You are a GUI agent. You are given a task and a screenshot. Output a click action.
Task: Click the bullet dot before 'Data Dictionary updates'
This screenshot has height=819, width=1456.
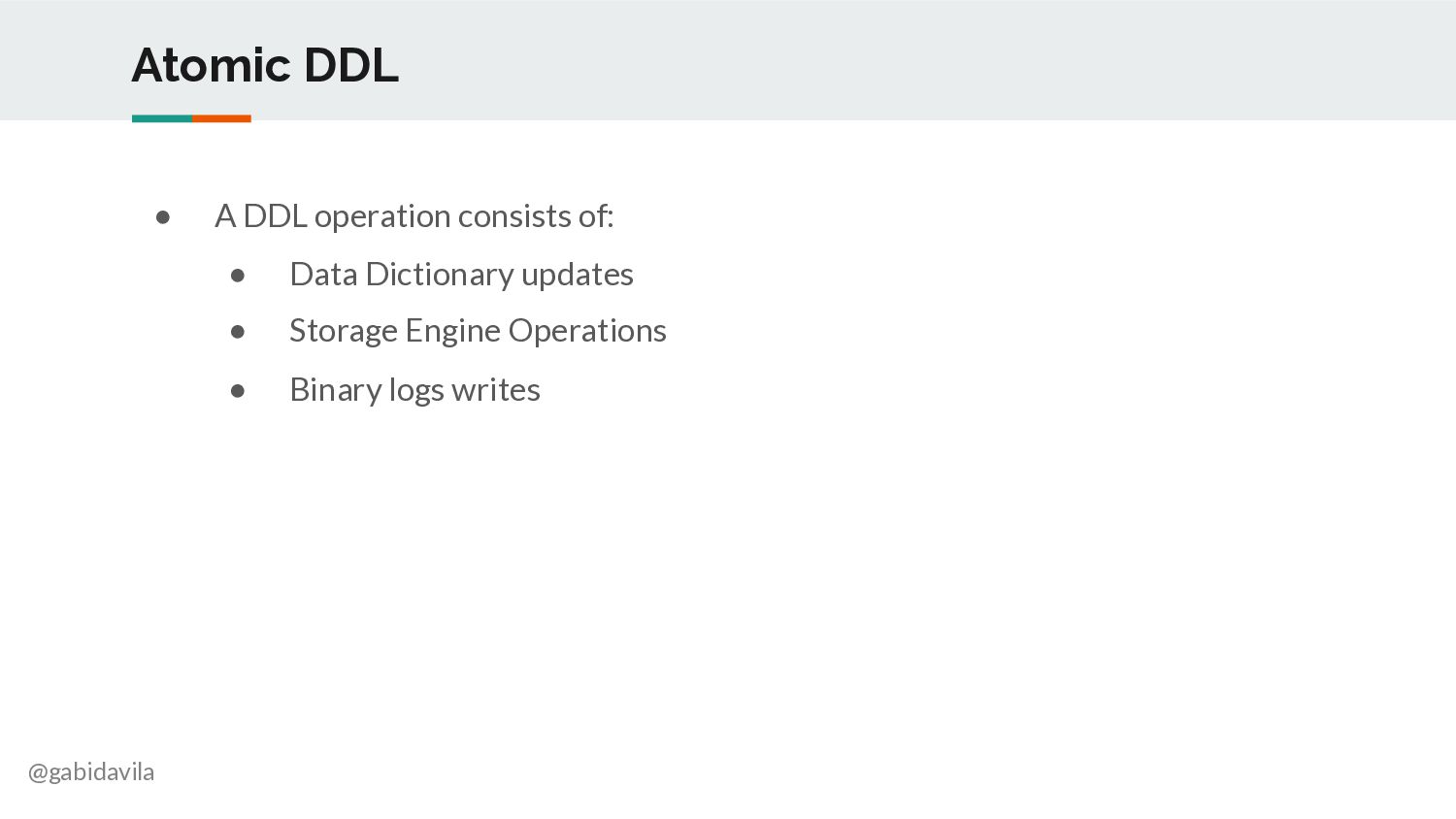(x=238, y=276)
